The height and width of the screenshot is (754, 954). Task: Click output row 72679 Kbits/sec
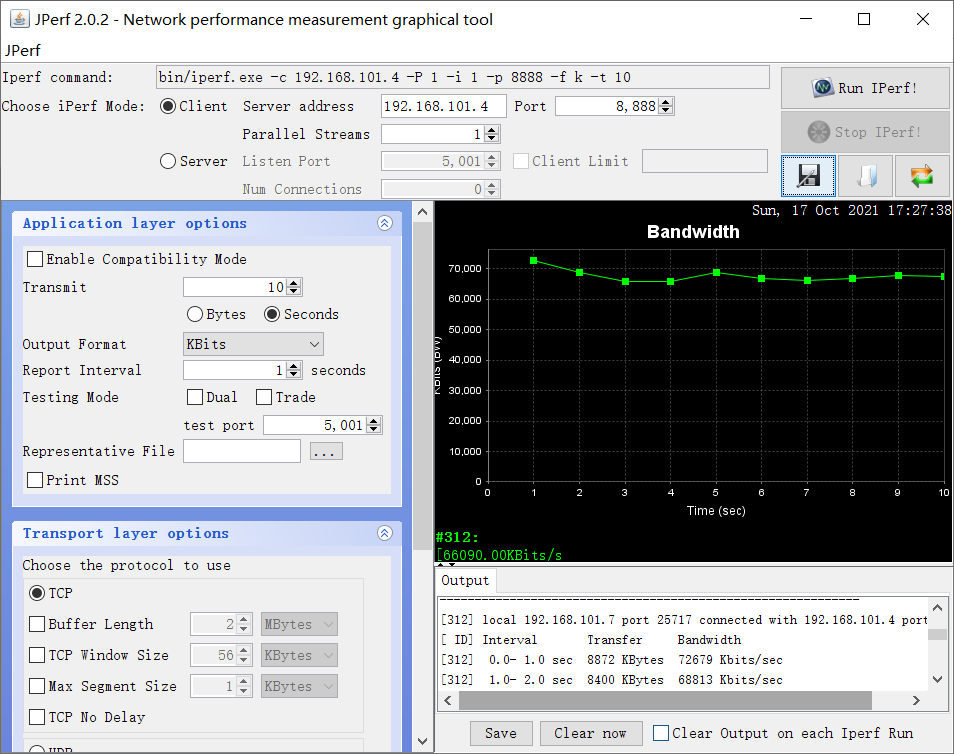pos(611,660)
